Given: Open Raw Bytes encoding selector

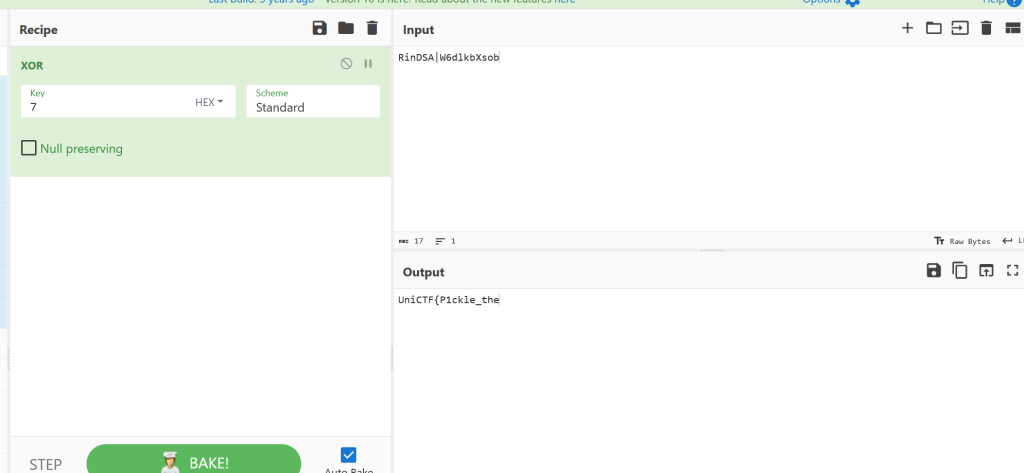Looking at the screenshot, I should [x=962, y=241].
